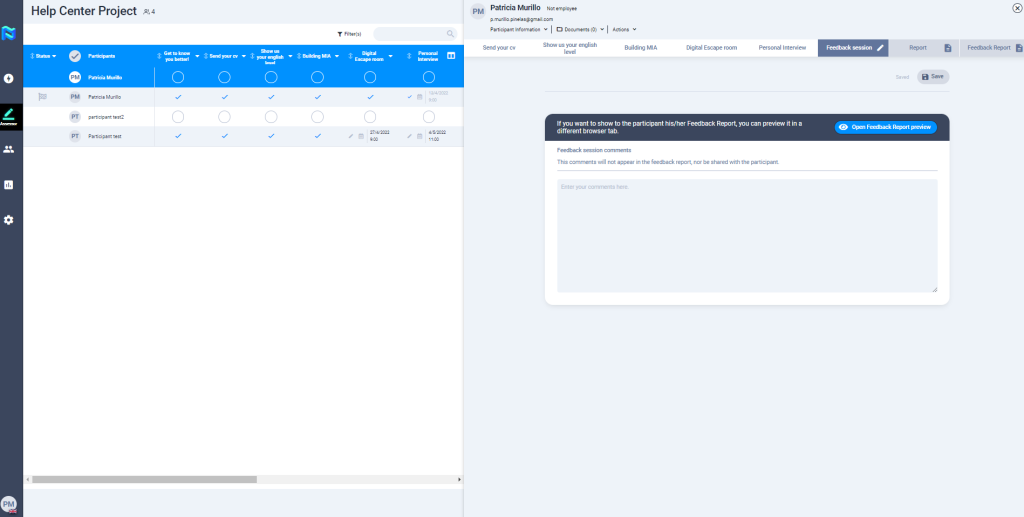1024x517 pixels.
Task: Click the column layout icon in table header
Action: [x=451, y=55]
